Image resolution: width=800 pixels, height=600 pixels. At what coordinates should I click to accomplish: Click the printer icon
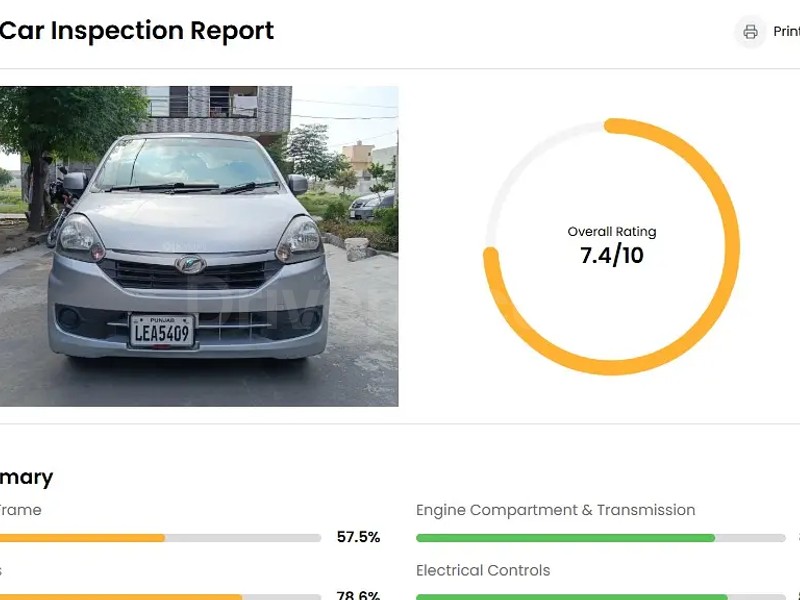(750, 32)
